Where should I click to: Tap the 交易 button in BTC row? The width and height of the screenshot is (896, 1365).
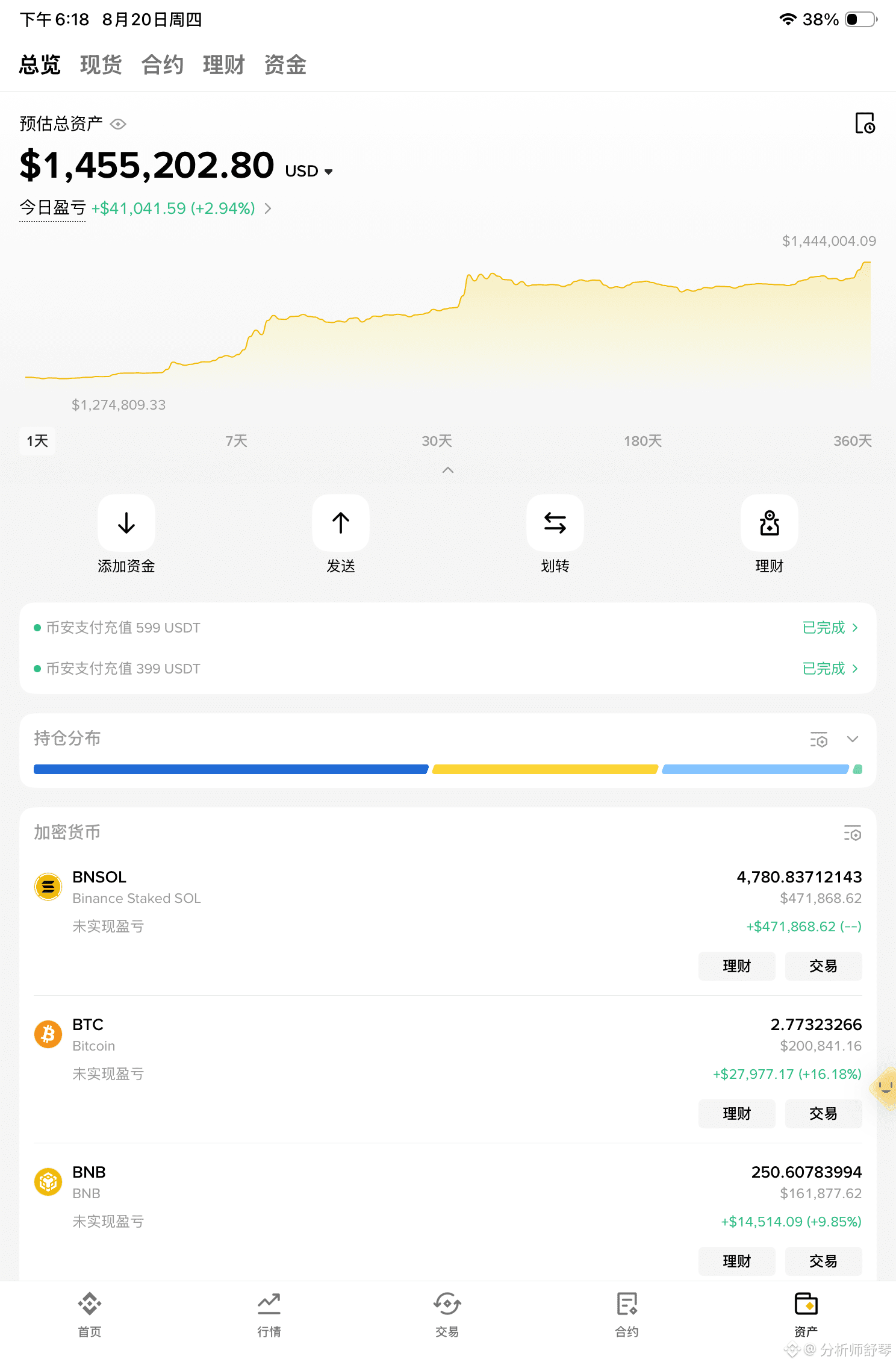click(824, 1114)
